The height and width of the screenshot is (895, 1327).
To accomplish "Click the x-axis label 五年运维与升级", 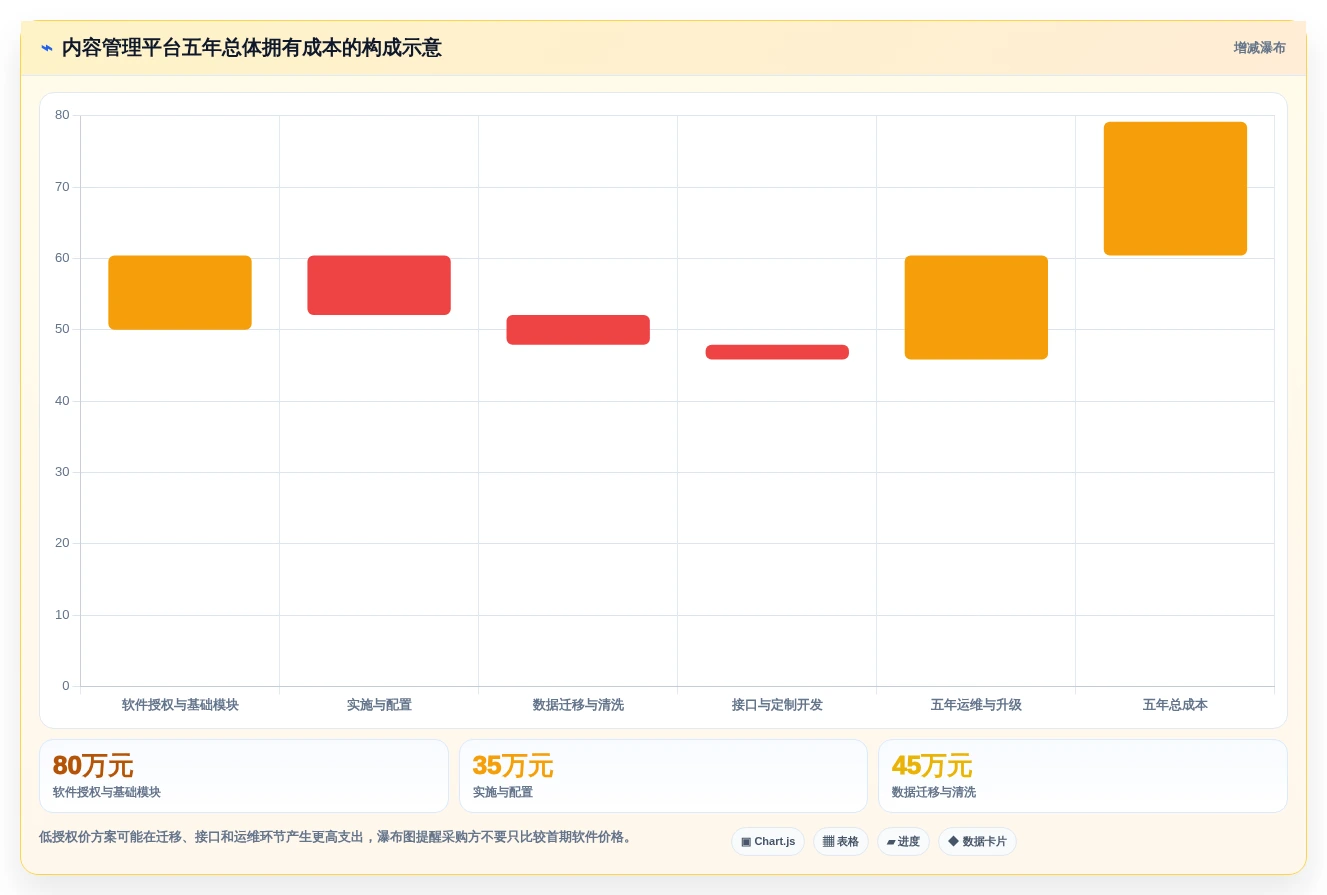I will pyautogui.click(x=976, y=705).
